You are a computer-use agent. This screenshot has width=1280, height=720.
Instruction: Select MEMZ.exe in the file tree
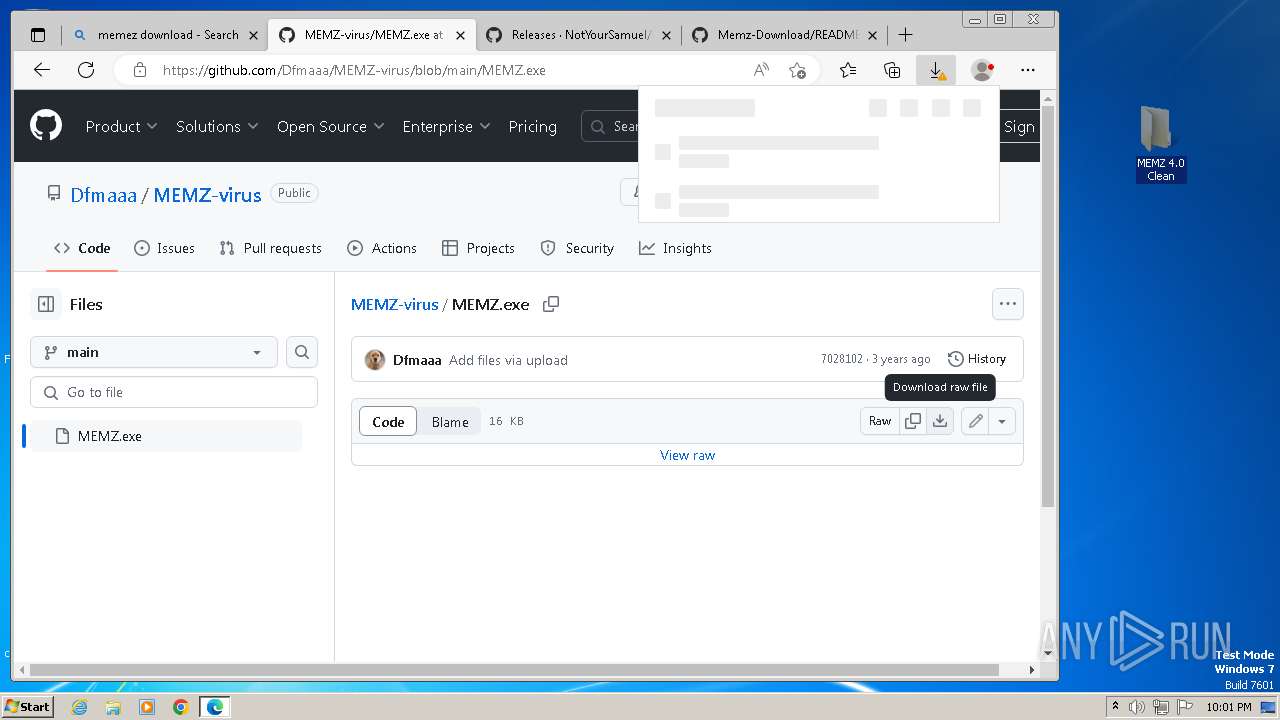pyautogui.click(x=166, y=436)
